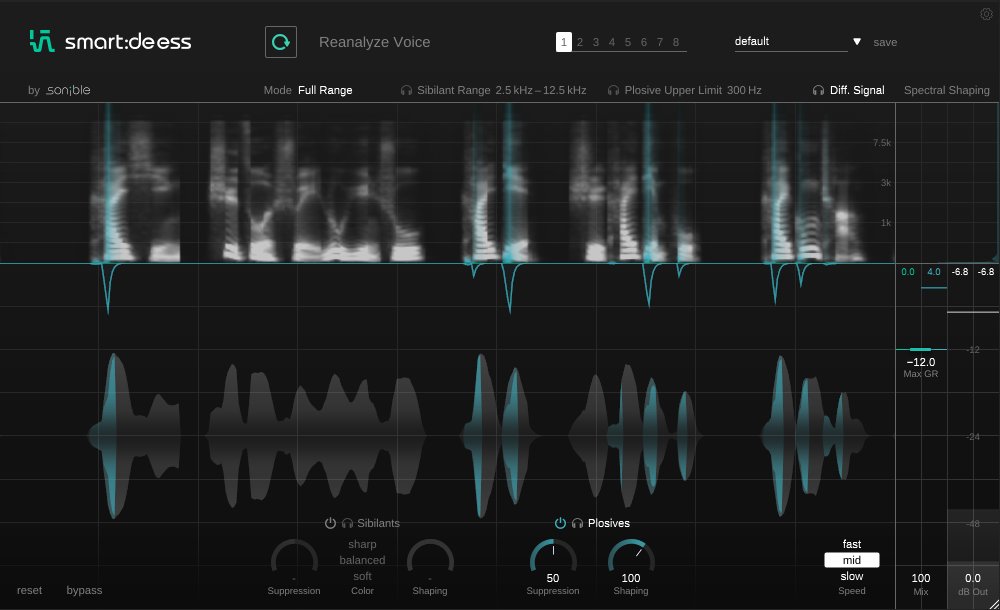The height and width of the screenshot is (610, 1000).
Task: Solo Sibilants with its headphone icon
Action: (347, 523)
